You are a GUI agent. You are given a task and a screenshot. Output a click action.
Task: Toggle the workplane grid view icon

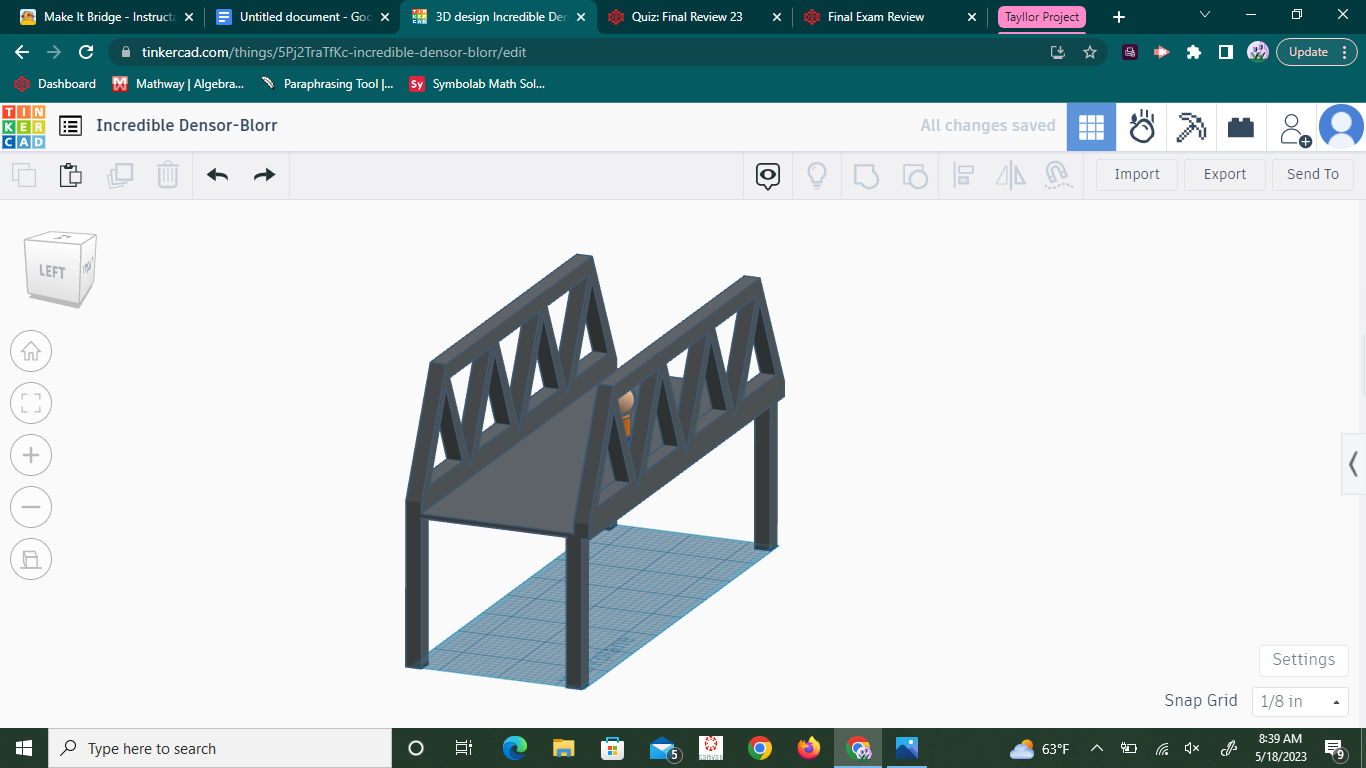(1091, 126)
